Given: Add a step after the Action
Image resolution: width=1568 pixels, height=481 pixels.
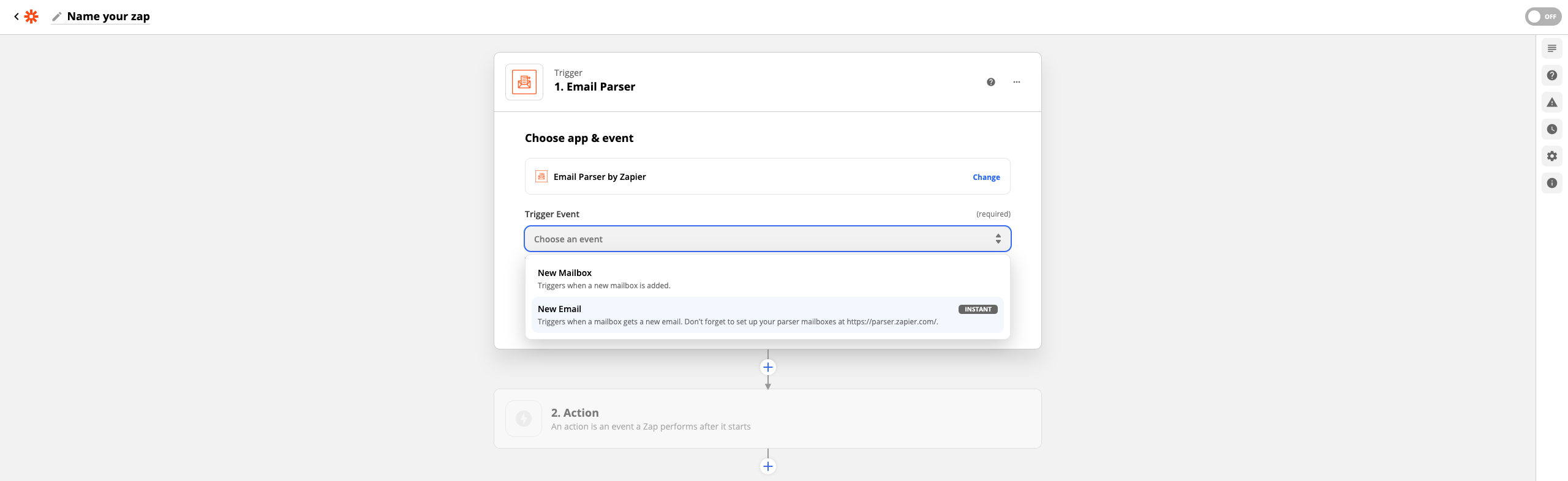Looking at the screenshot, I should click(767, 466).
